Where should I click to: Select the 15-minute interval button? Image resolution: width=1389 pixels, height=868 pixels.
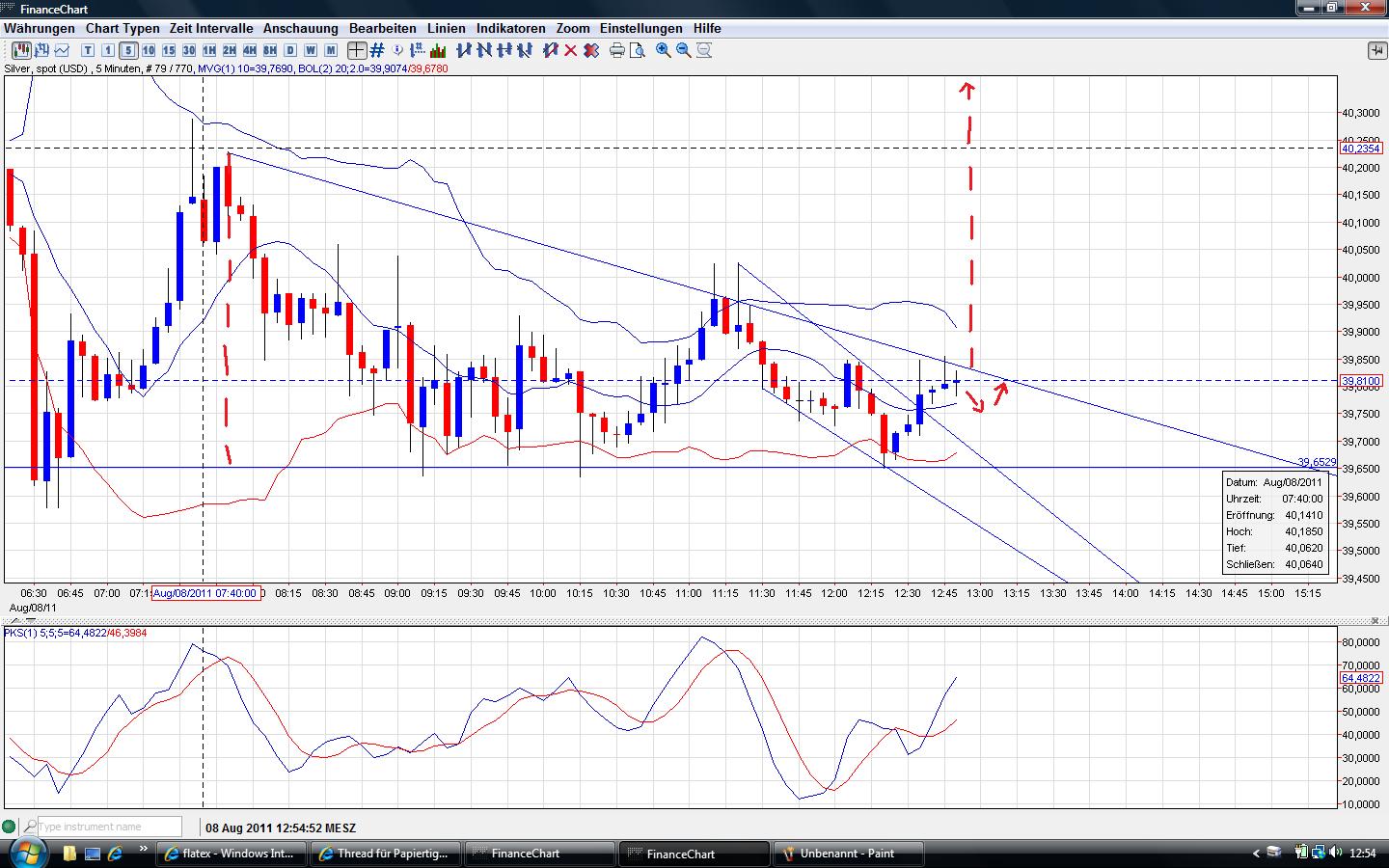[x=169, y=50]
